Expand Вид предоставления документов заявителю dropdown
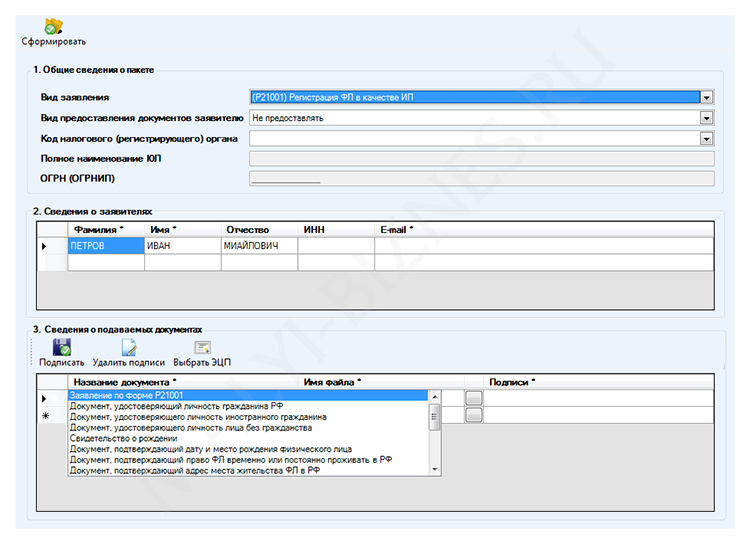750x544 pixels. (706, 118)
